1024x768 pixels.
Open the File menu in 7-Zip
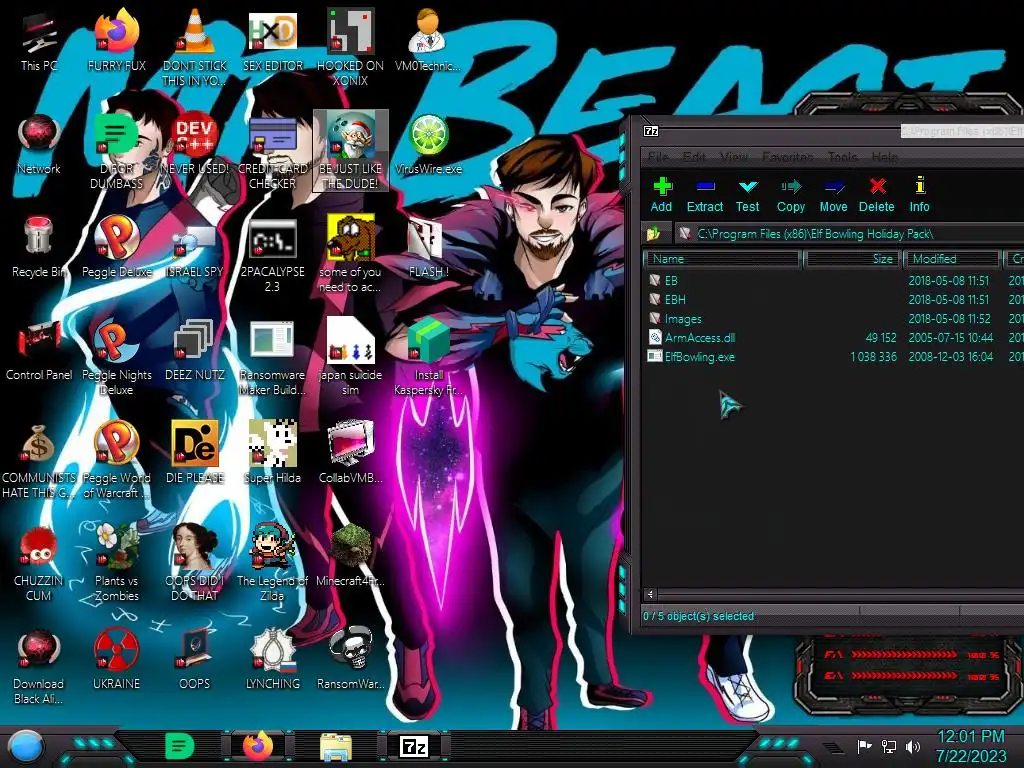[658, 157]
